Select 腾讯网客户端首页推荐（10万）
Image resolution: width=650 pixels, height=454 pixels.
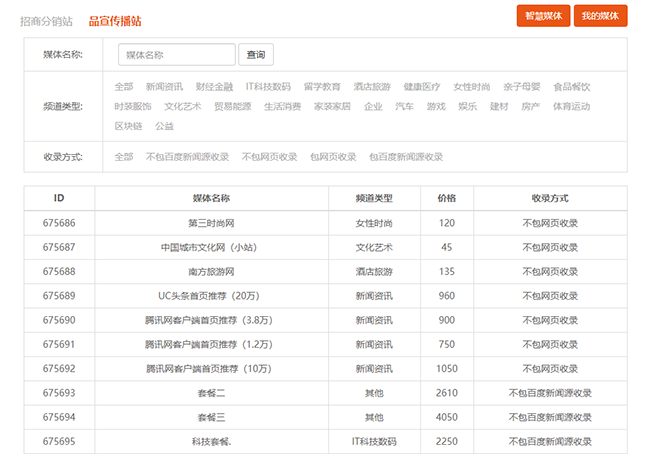(209, 369)
